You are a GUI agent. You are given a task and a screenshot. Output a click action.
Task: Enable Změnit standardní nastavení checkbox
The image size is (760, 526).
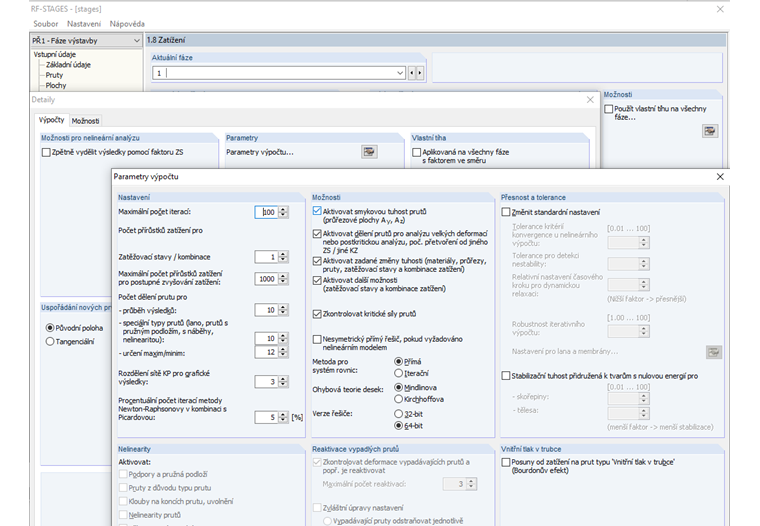pyautogui.click(x=506, y=212)
